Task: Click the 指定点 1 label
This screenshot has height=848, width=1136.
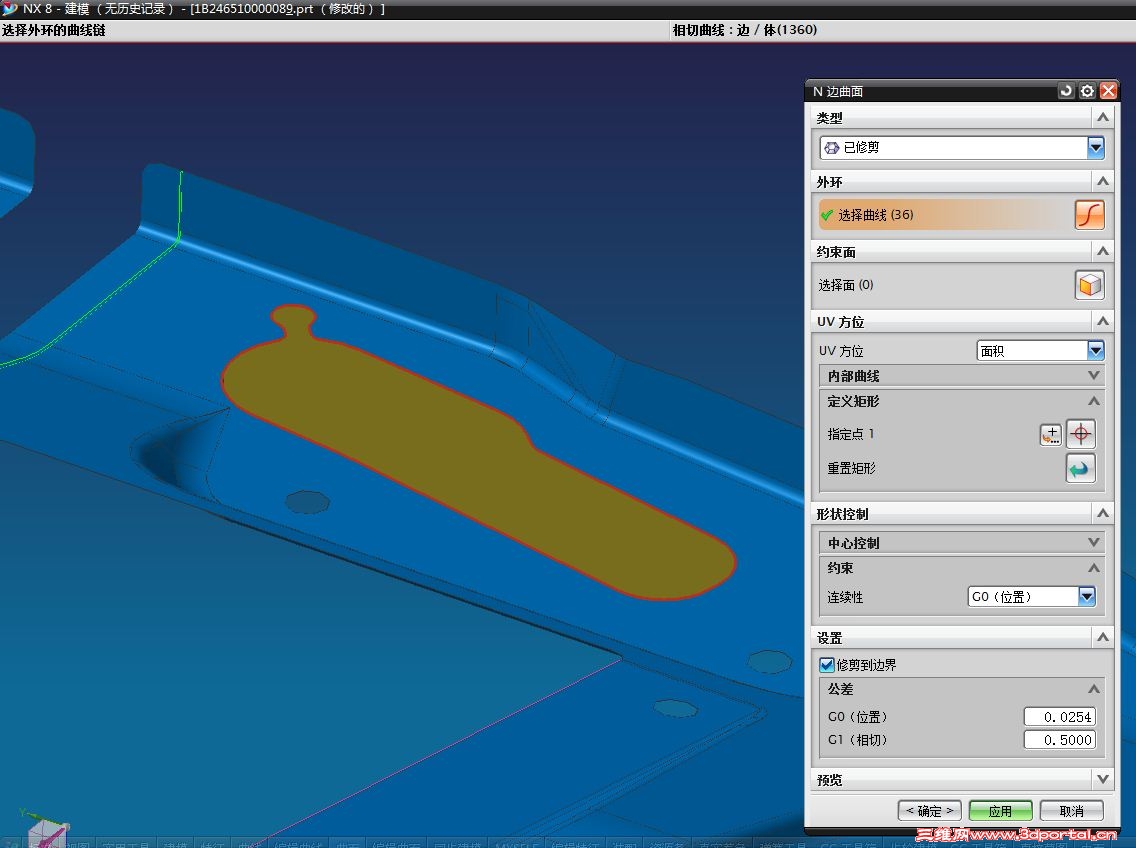Action: 851,434
